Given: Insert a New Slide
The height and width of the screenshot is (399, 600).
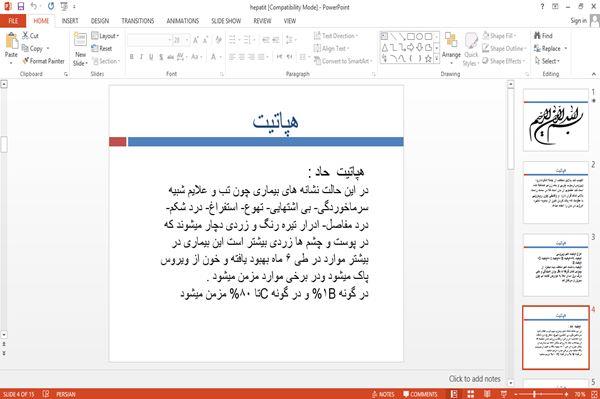Looking at the screenshot, I should [80, 49].
